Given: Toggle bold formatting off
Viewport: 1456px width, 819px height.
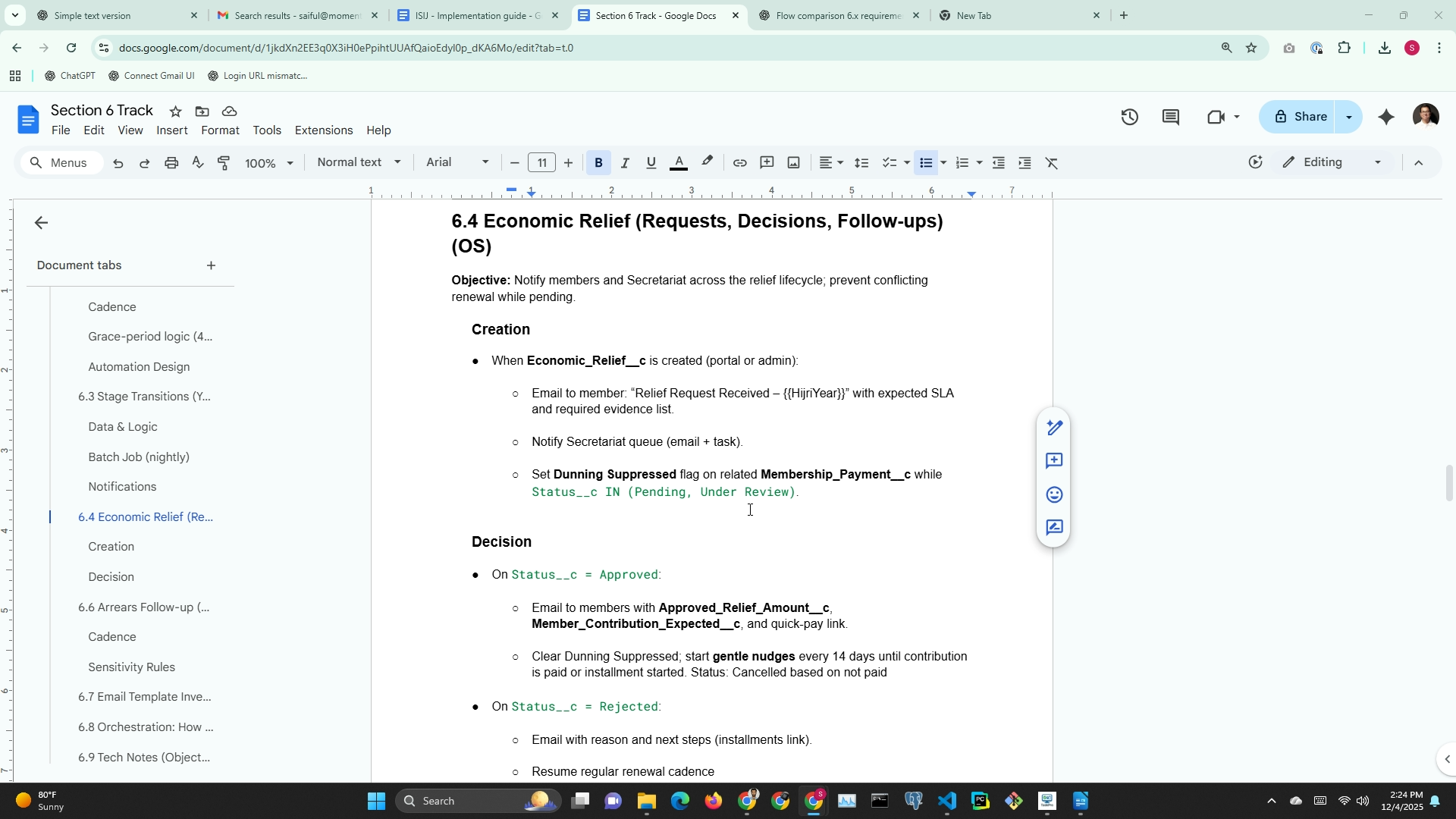Looking at the screenshot, I should (598, 163).
